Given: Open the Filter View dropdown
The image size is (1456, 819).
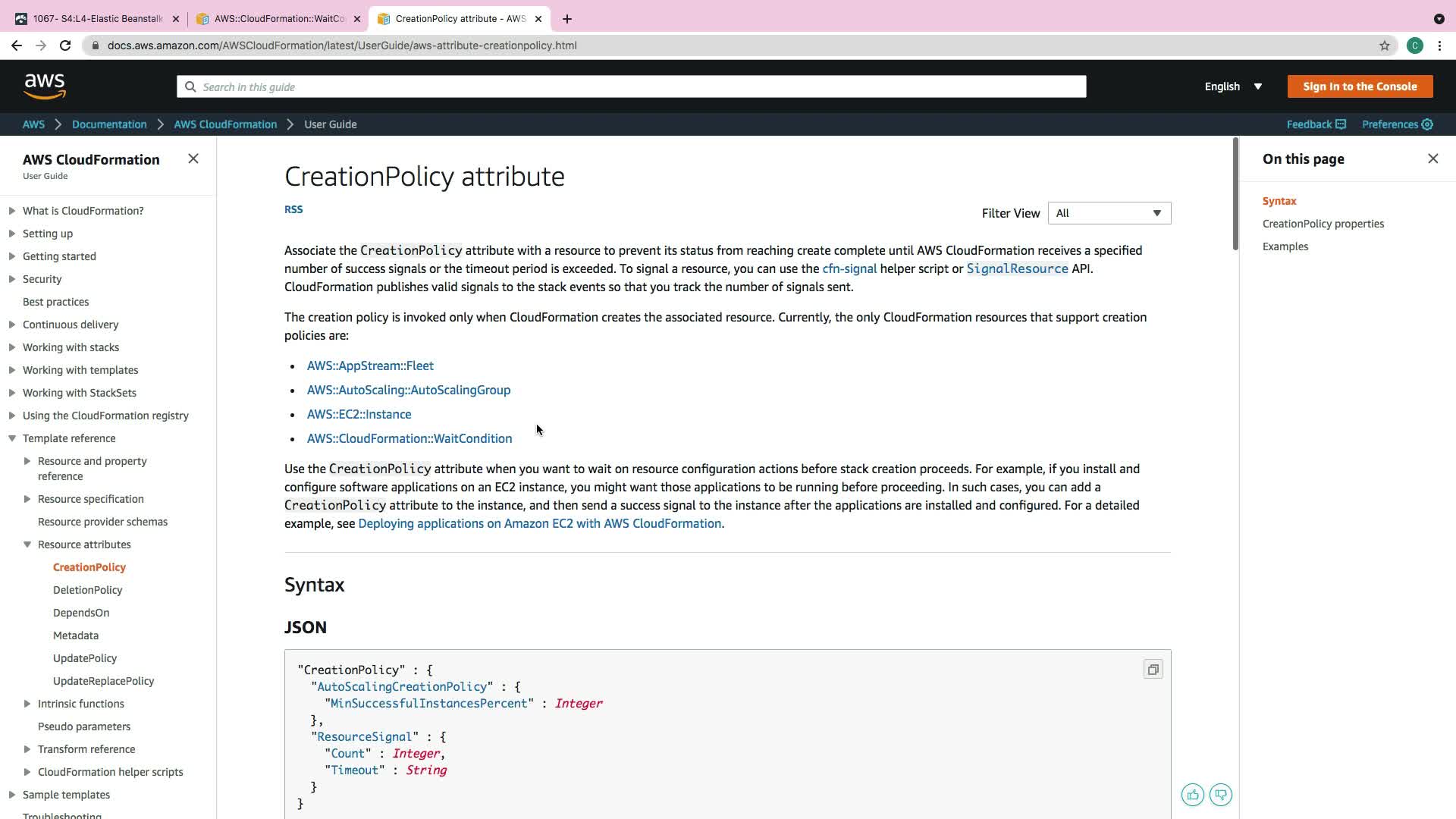Looking at the screenshot, I should (x=1109, y=213).
